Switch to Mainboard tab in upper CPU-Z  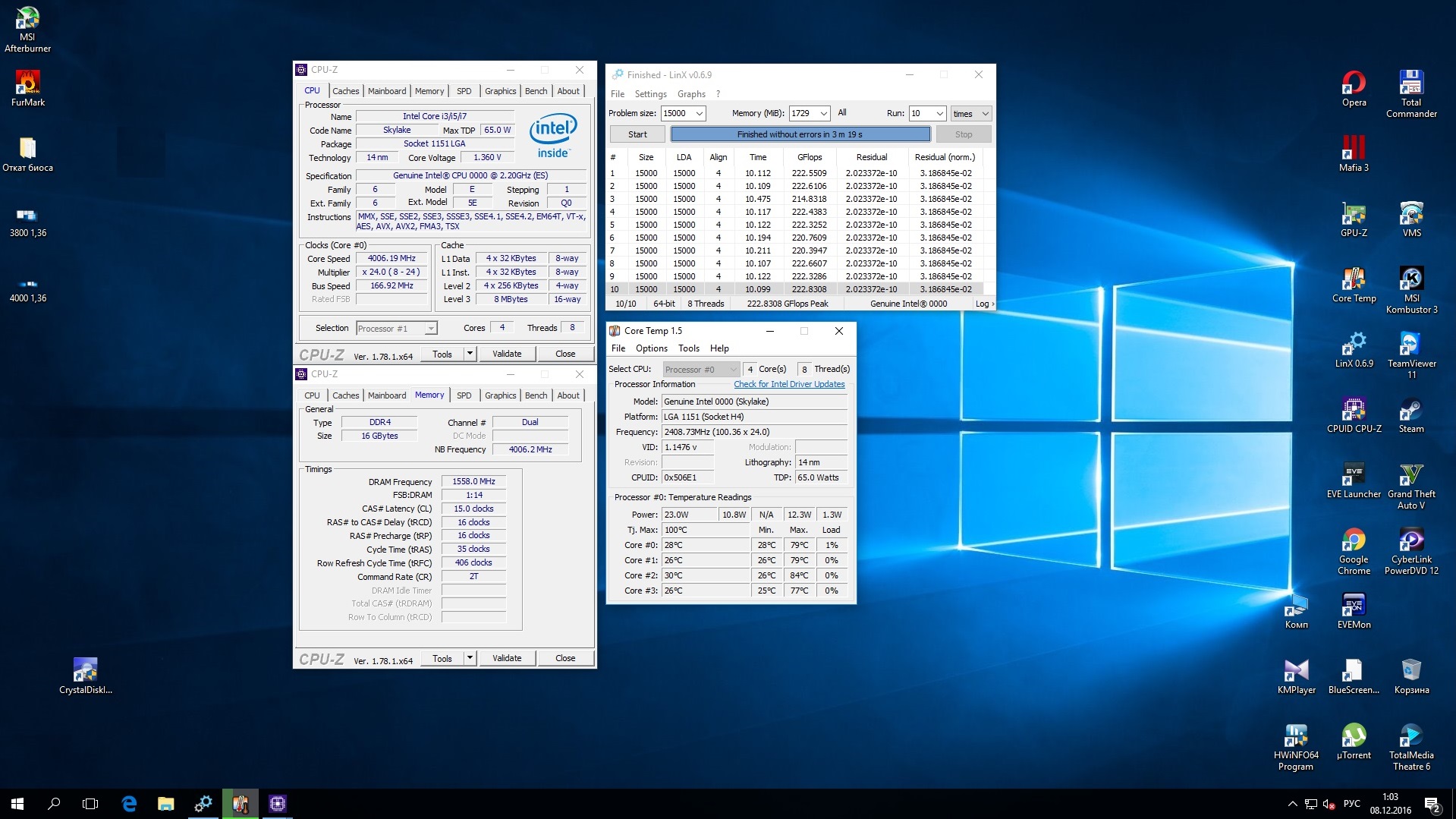[386, 91]
